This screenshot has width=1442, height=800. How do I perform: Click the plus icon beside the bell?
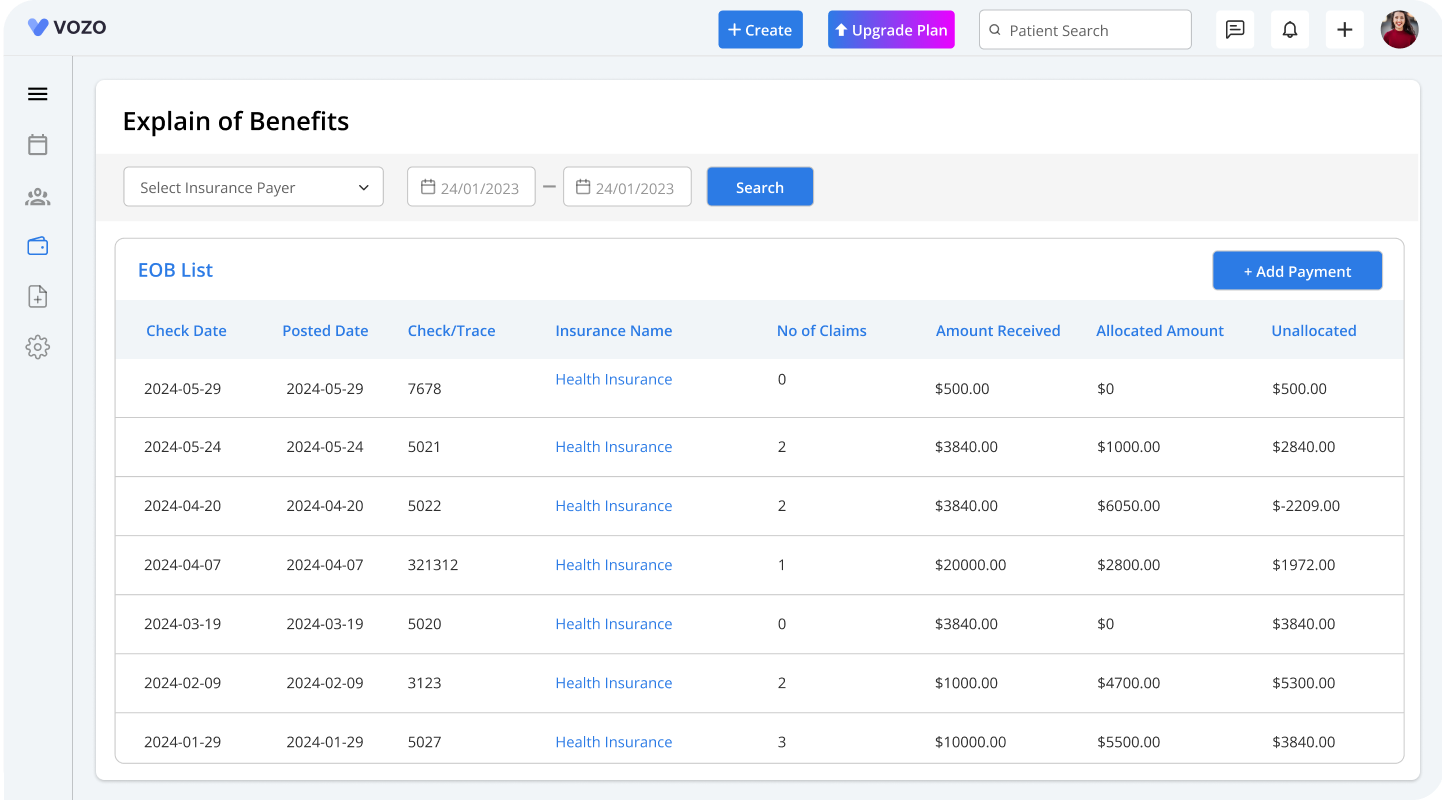click(x=1345, y=30)
